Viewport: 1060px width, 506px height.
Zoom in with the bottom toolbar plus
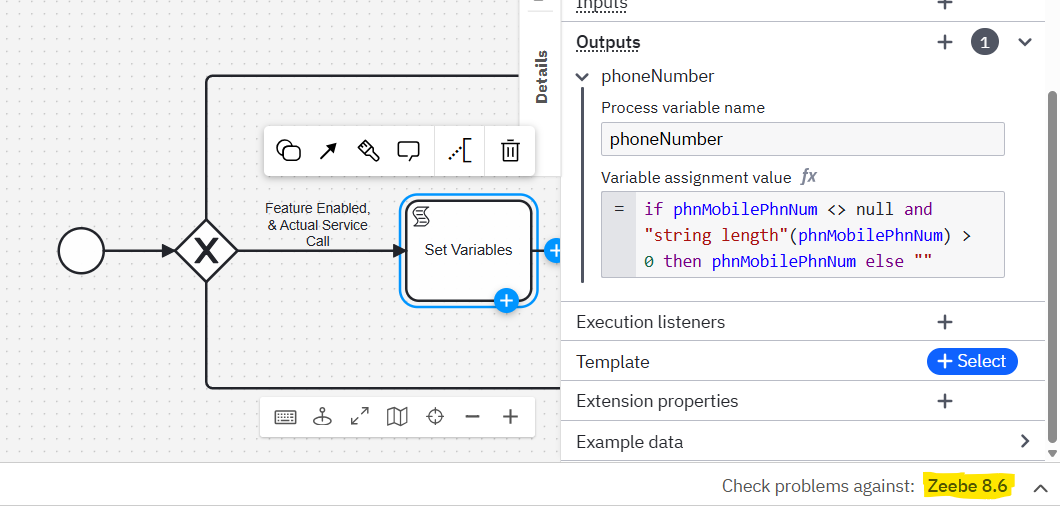pos(510,417)
